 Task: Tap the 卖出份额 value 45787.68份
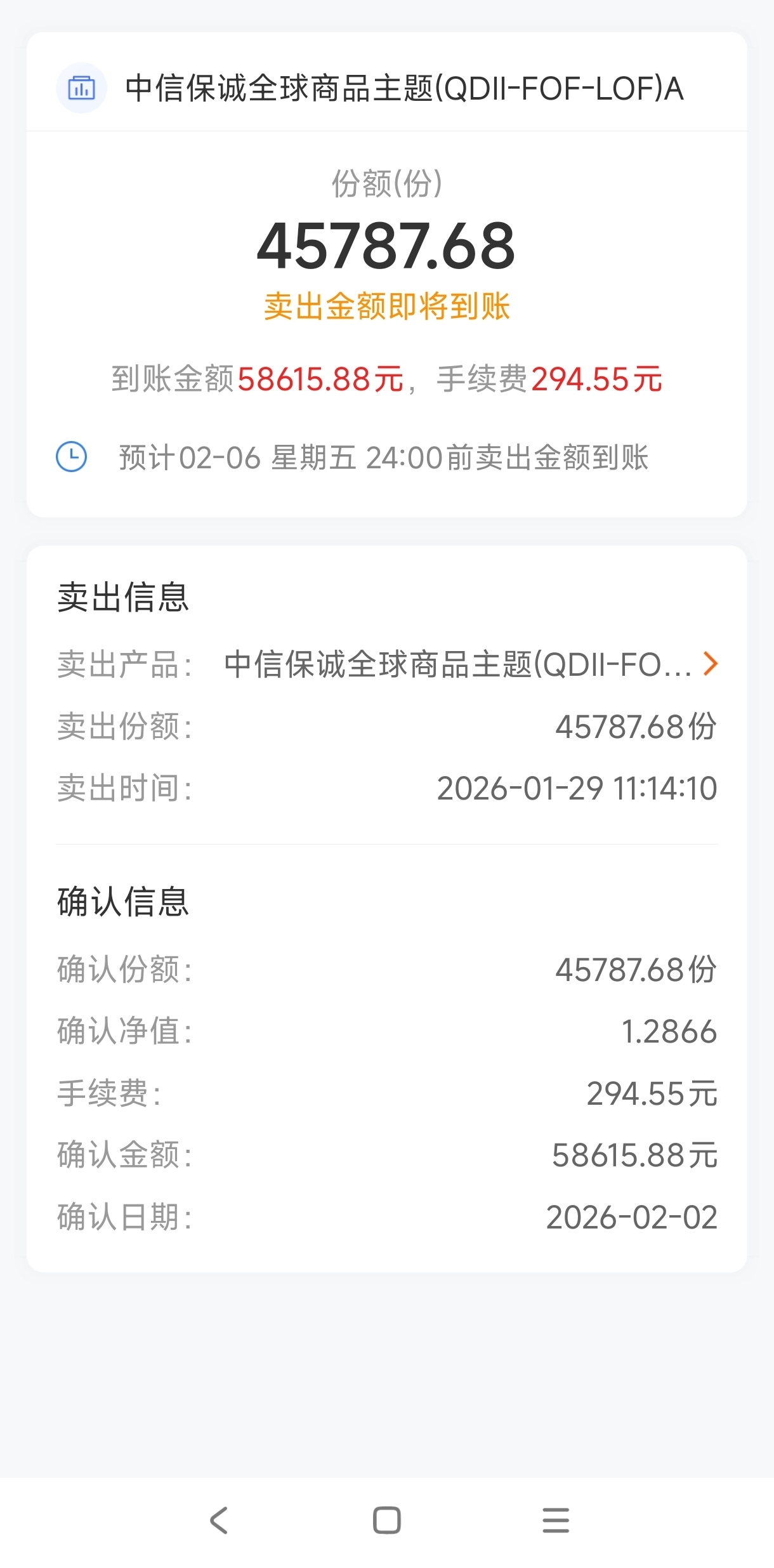636,727
